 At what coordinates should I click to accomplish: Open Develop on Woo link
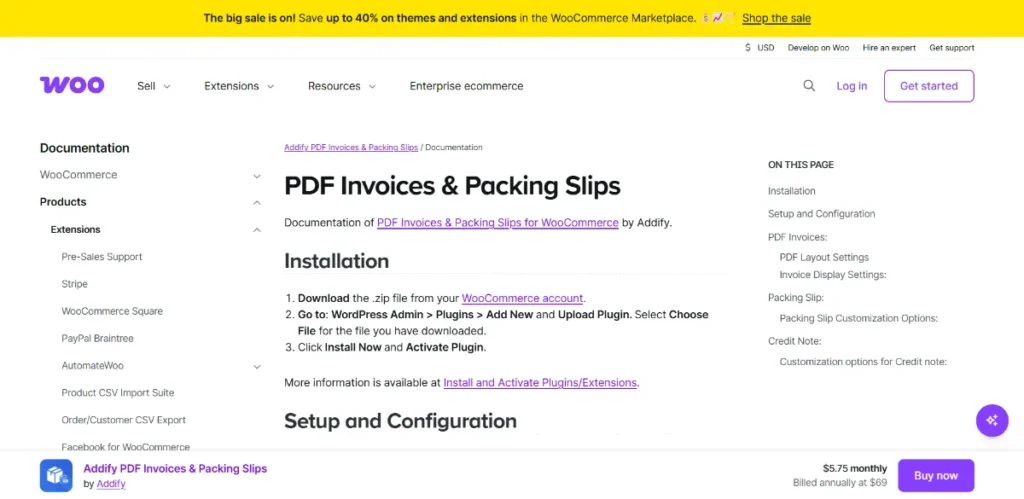coord(818,48)
